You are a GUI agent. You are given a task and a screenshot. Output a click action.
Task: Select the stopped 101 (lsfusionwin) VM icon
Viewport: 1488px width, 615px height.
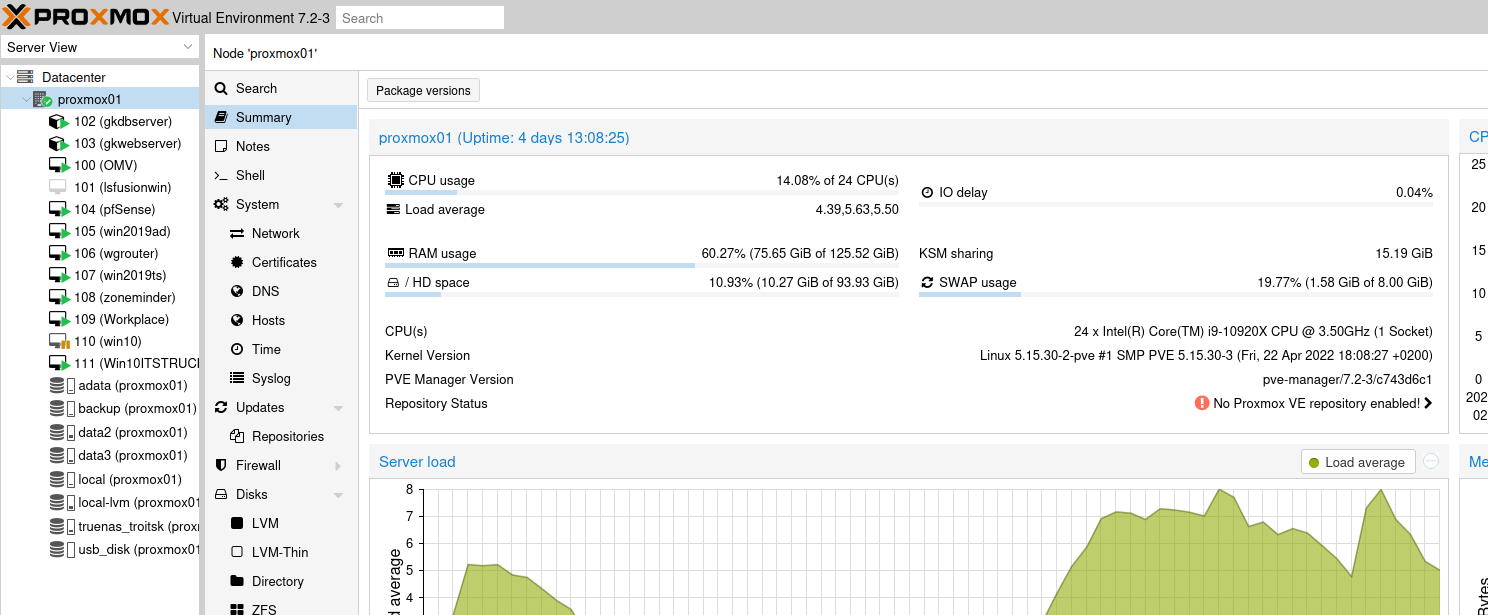point(58,187)
